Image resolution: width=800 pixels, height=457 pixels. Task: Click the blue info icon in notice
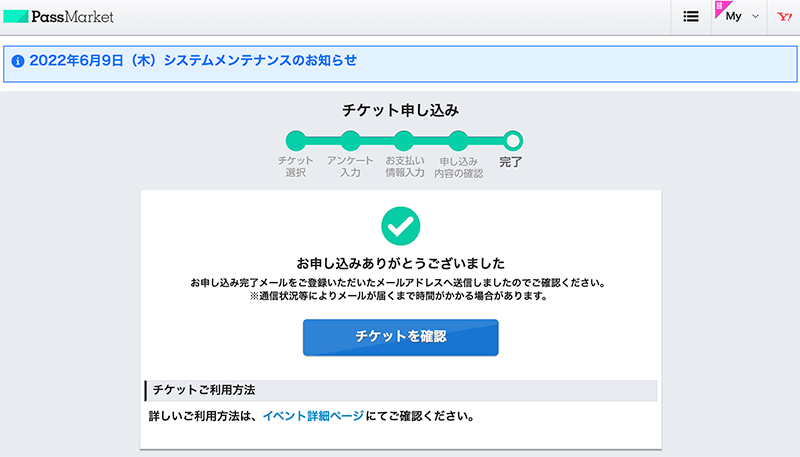coord(18,61)
